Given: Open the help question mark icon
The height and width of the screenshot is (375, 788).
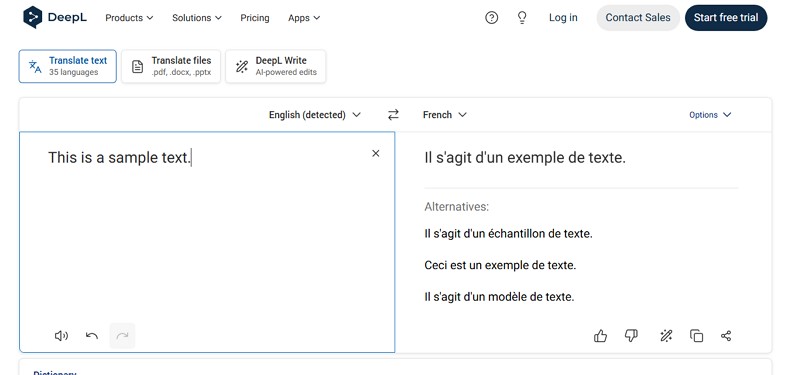Looking at the screenshot, I should coord(491,18).
